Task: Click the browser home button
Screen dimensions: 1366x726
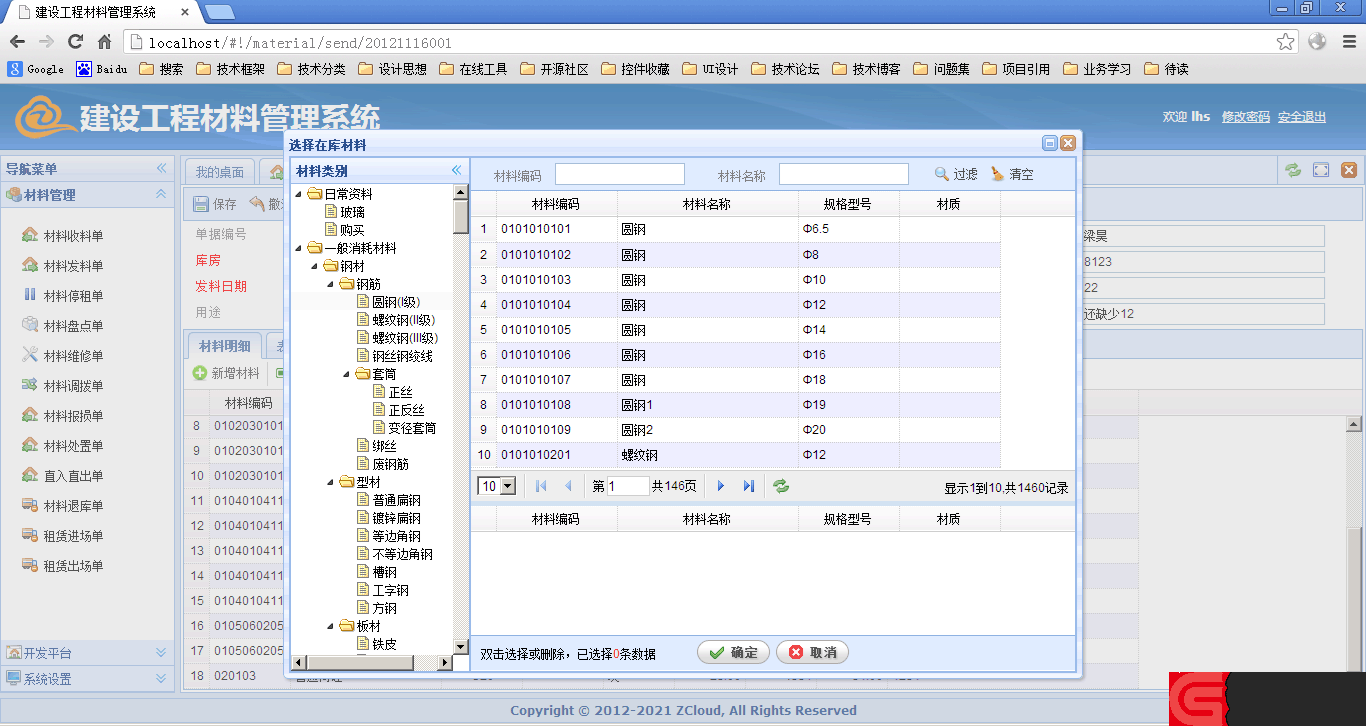Action: pyautogui.click(x=104, y=42)
